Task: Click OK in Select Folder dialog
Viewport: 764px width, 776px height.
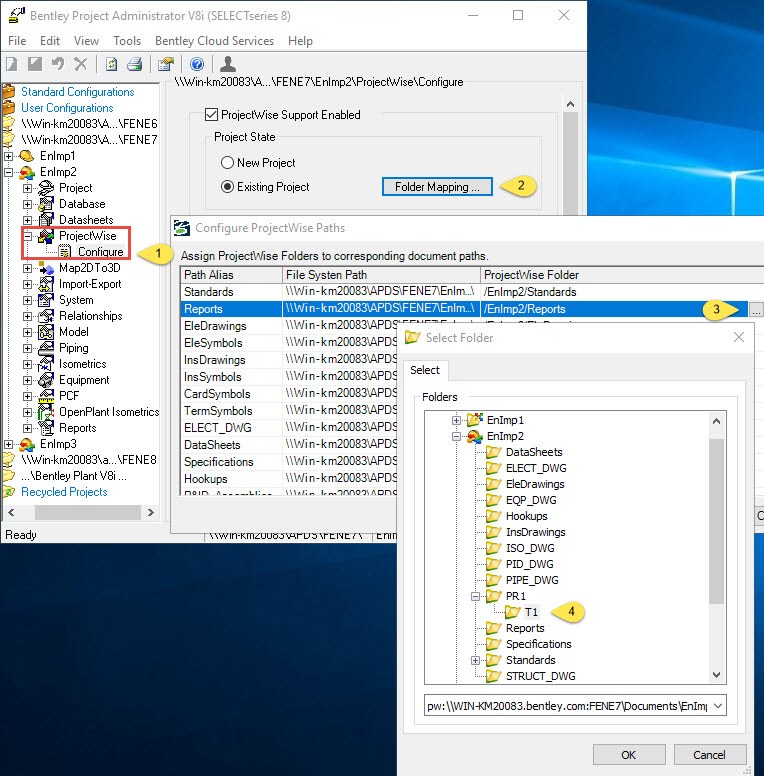Action: click(x=629, y=755)
